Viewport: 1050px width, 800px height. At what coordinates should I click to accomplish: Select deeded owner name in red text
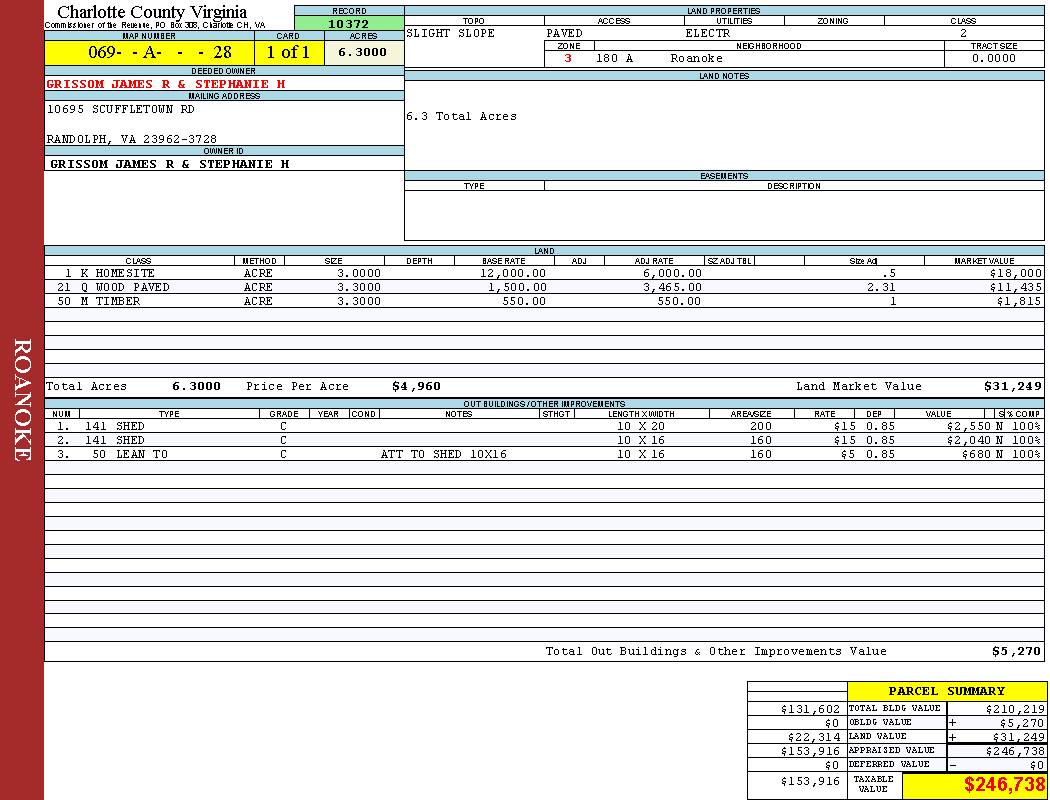click(x=166, y=84)
